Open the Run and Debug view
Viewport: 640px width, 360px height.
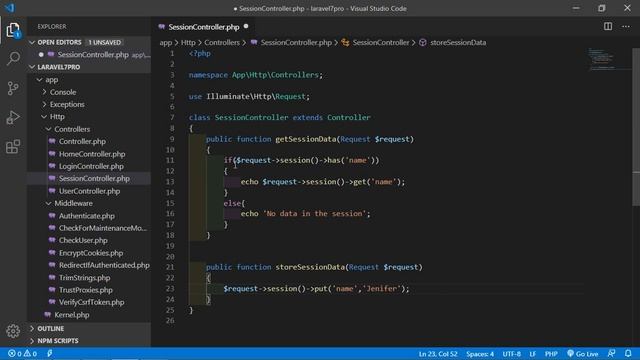[x=13, y=118]
